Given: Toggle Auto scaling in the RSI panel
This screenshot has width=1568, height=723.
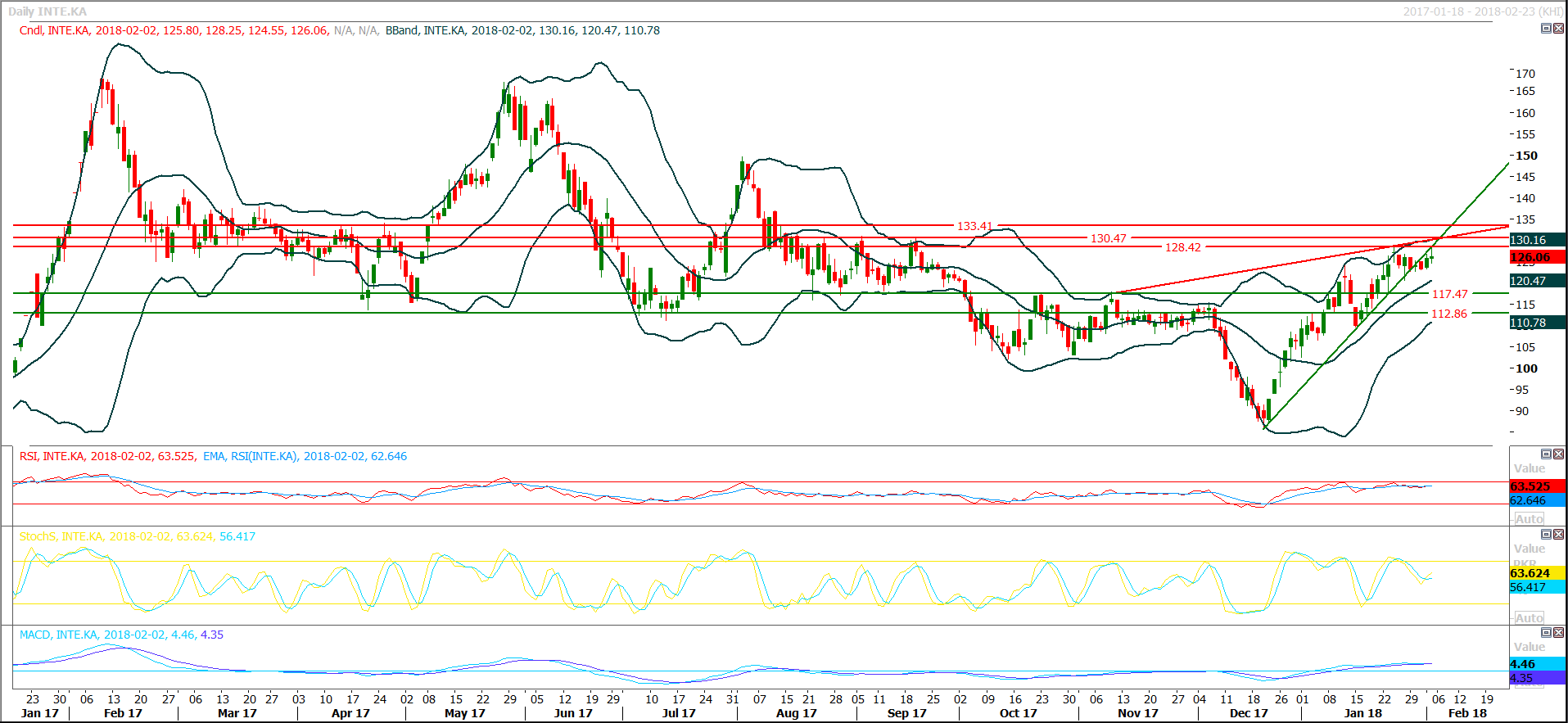Looking at the screenshot, I should [x=1528, y=518].
